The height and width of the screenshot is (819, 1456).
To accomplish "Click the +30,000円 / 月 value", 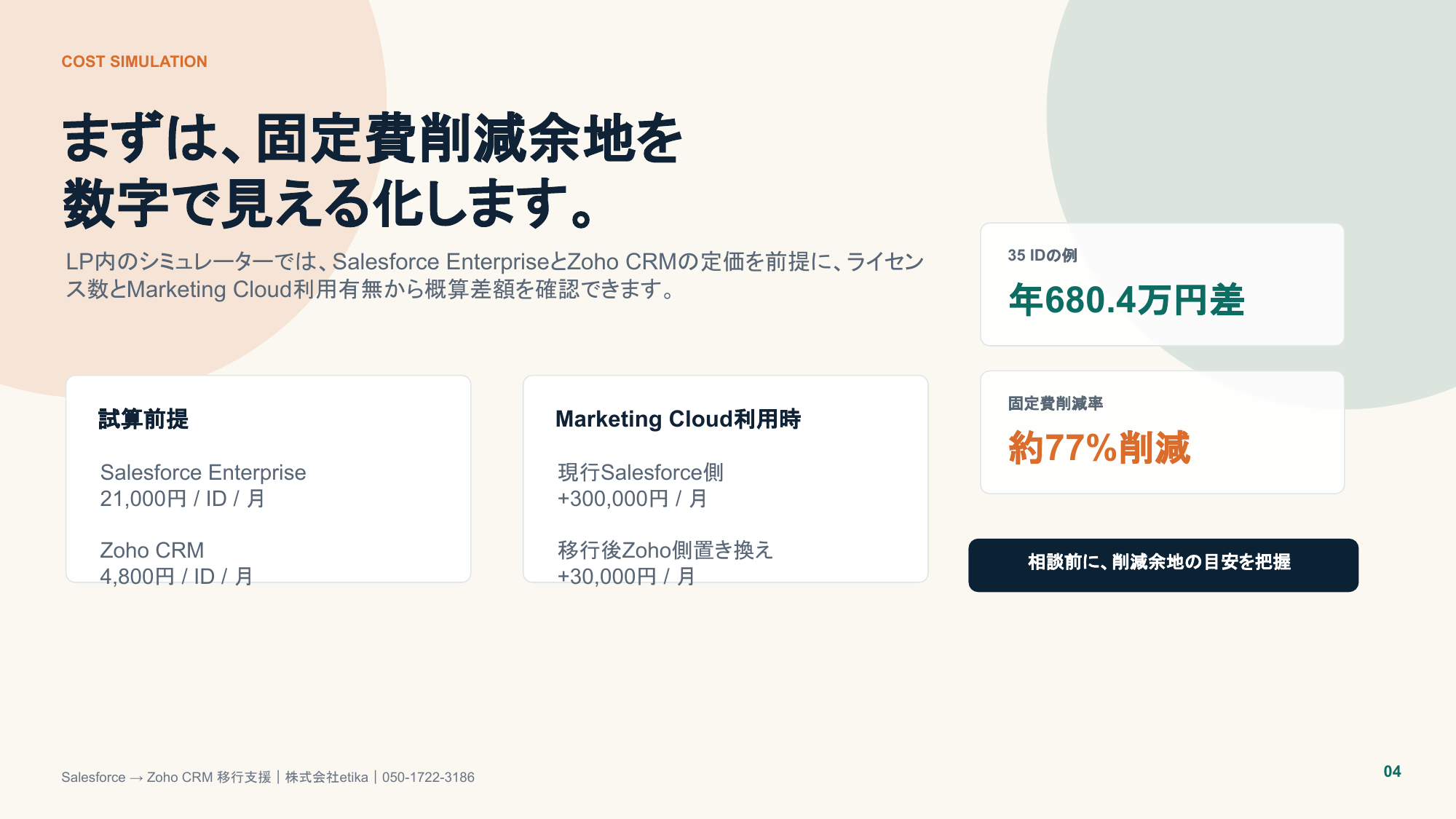I will tap(627, 577).
